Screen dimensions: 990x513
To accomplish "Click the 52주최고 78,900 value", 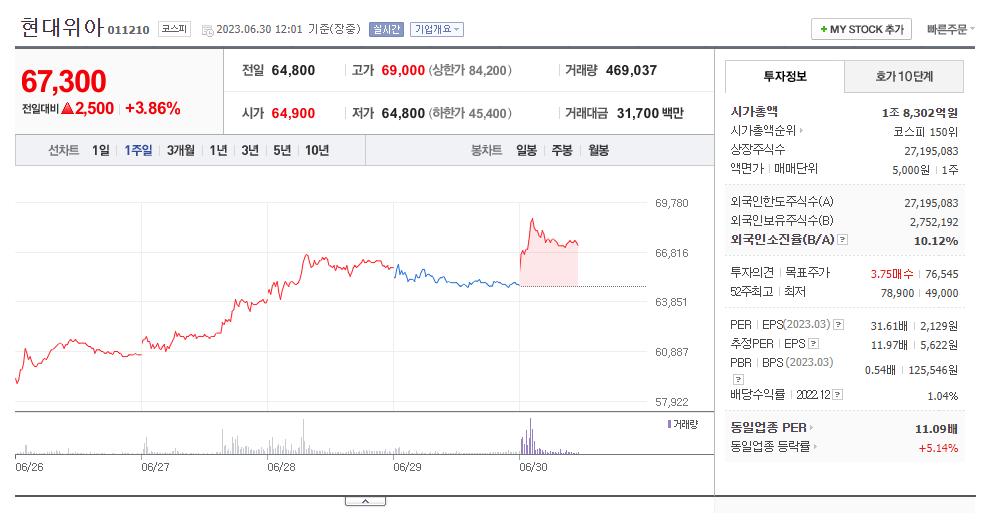I will [897, 293].
